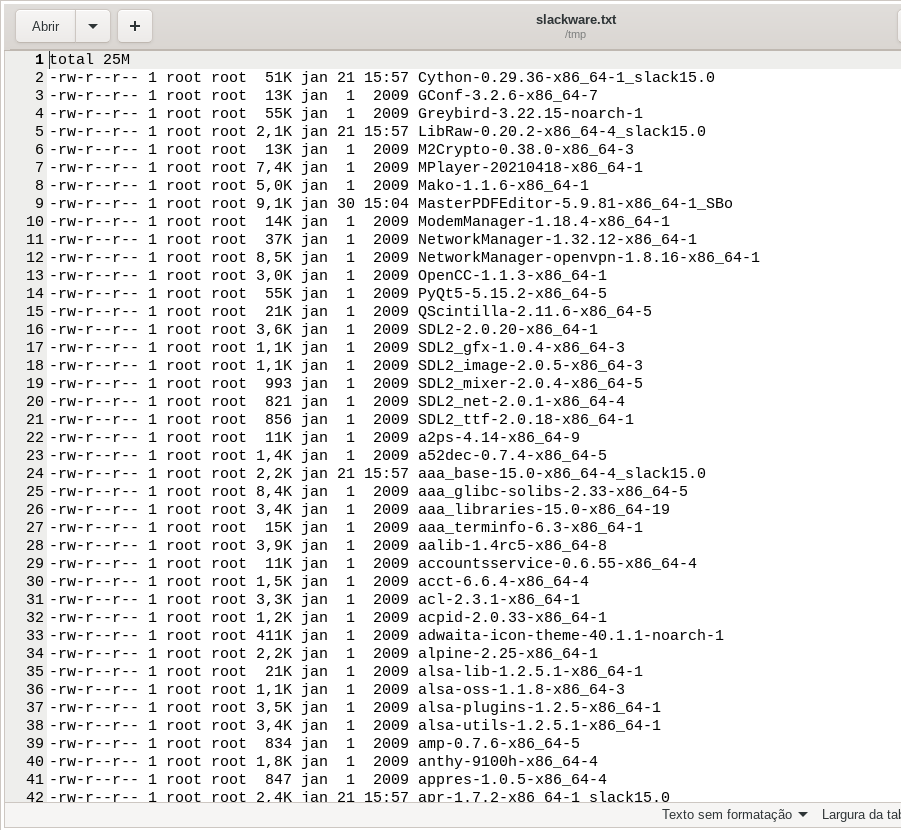Click the amp-0.7.6-x86_64-5 entry
This screenshot has width=901, height=830.
499,744
